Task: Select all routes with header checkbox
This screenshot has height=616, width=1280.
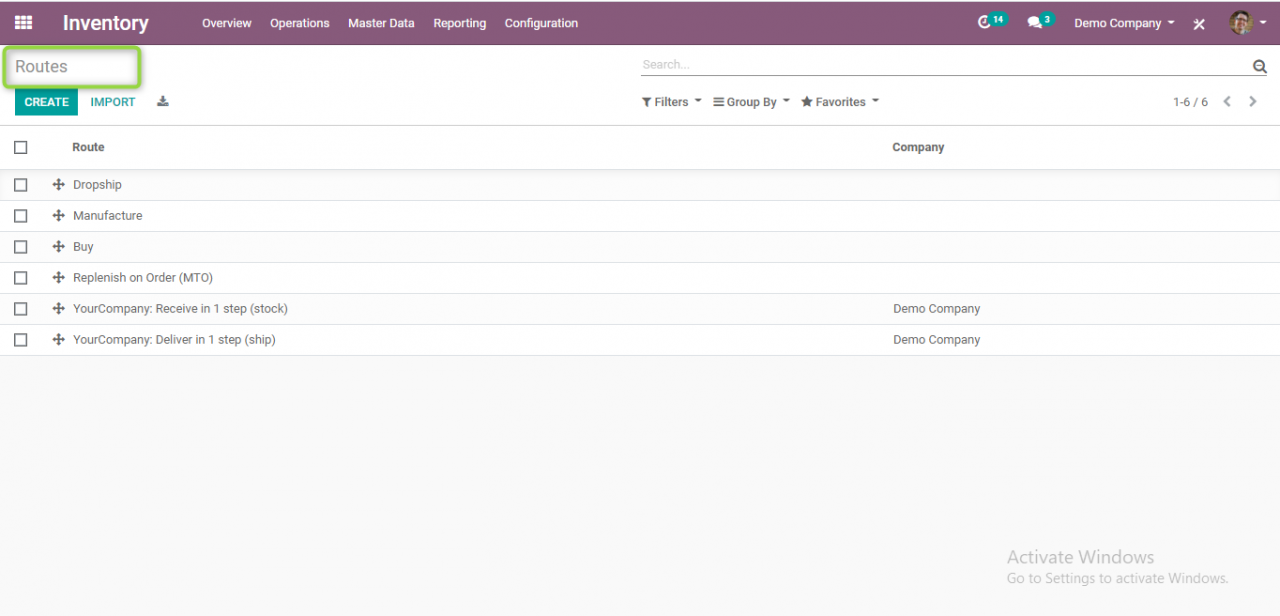Action: click(20, 147)
